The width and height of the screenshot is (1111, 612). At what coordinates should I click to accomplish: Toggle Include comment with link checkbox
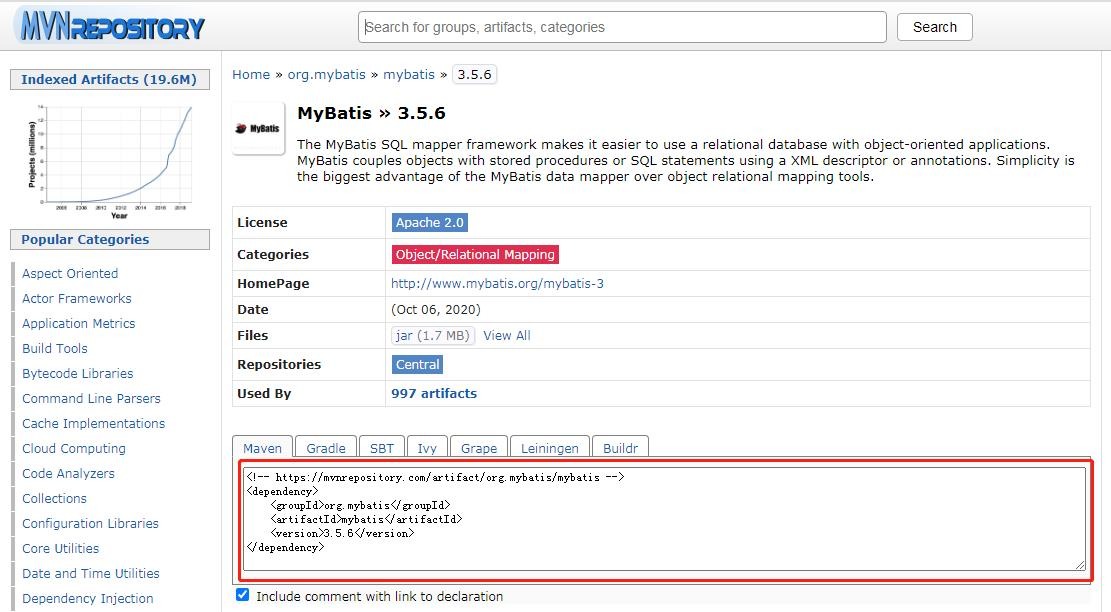coord(242,595)
